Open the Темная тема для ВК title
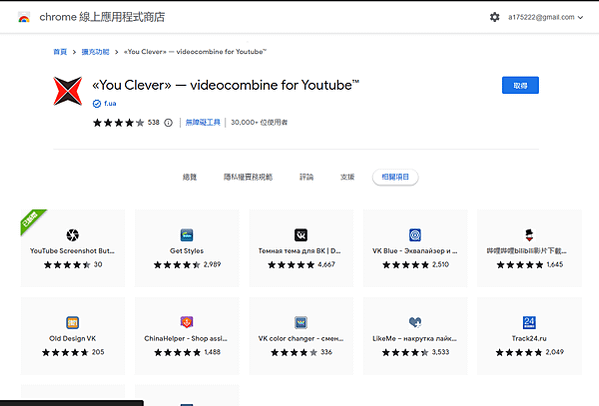The width and height of the screenshot is (599, 406). [300, 251]
